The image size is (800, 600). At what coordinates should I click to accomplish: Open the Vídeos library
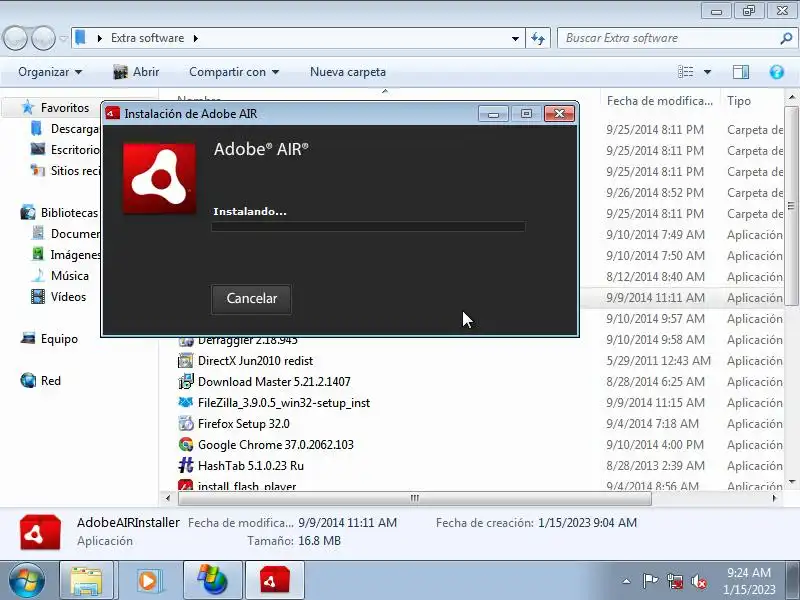(68, 296)
